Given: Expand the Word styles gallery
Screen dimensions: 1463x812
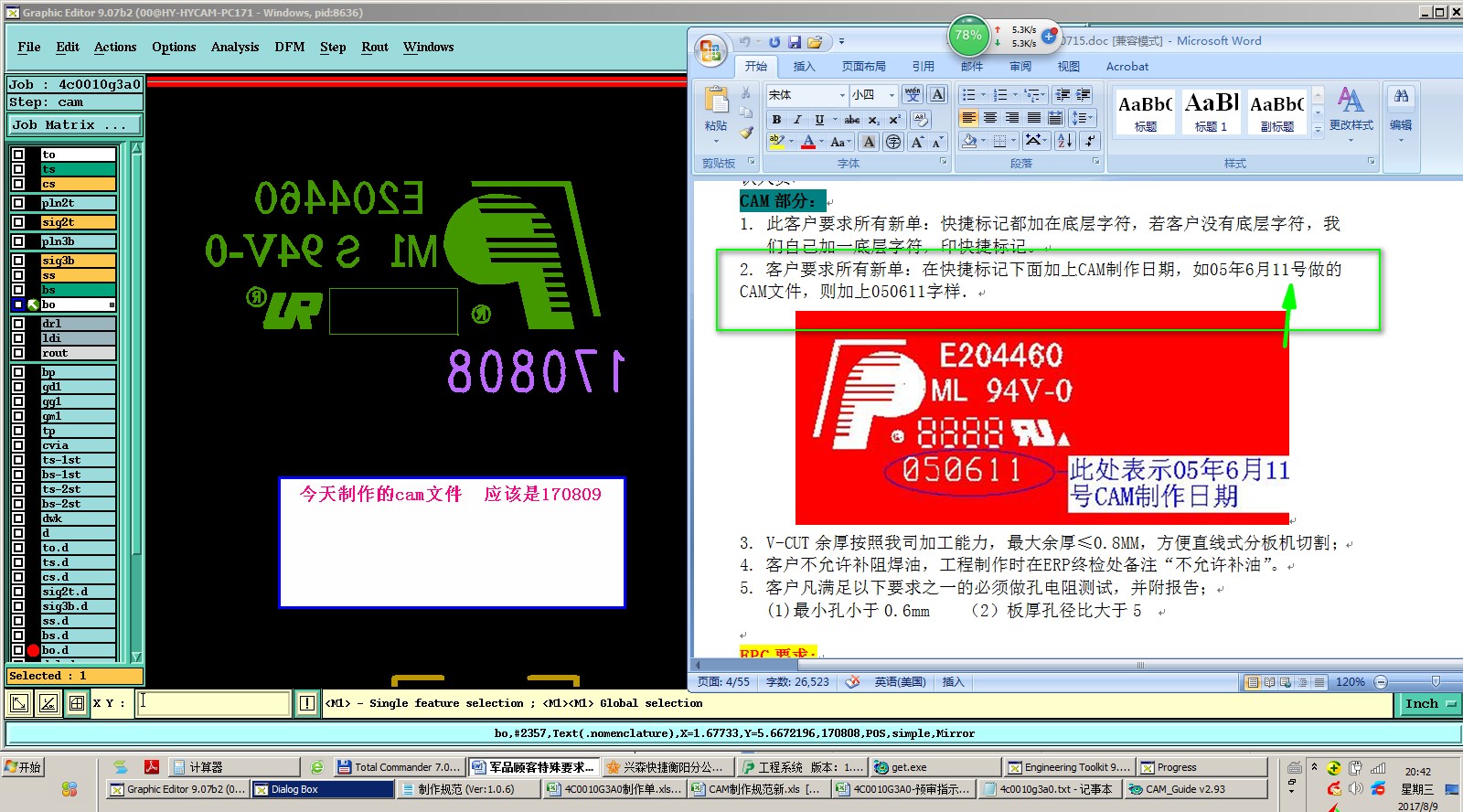Looking at the screenshot, I should pyautogui.click(x=1318, y=131).
